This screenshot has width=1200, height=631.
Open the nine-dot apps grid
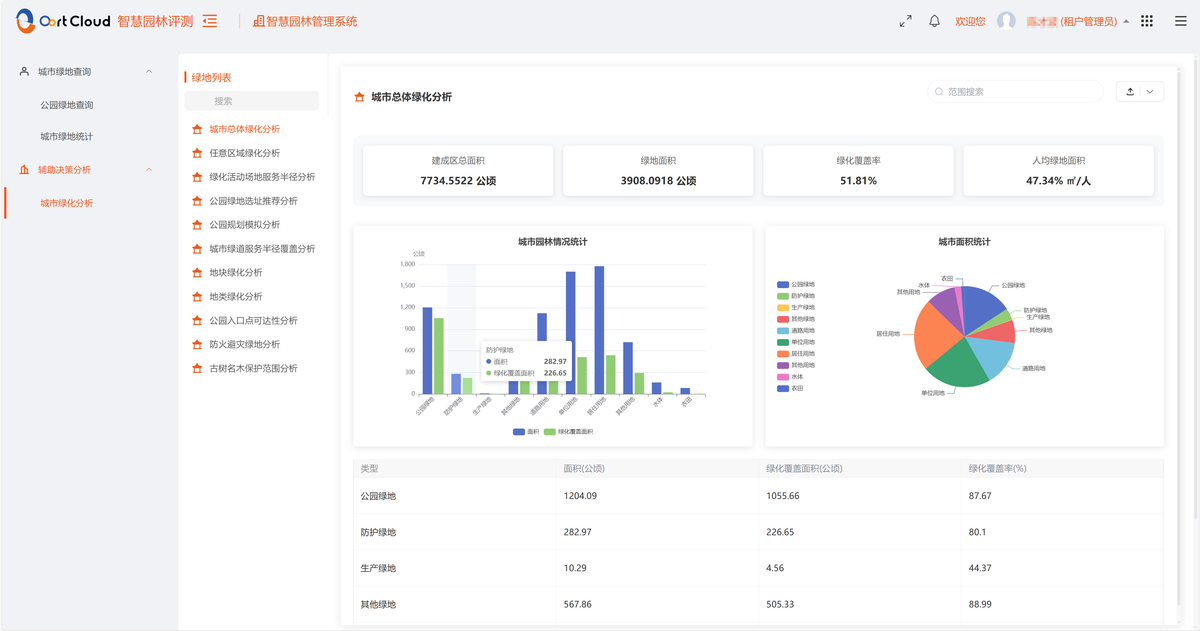(x=1147, y=21)
